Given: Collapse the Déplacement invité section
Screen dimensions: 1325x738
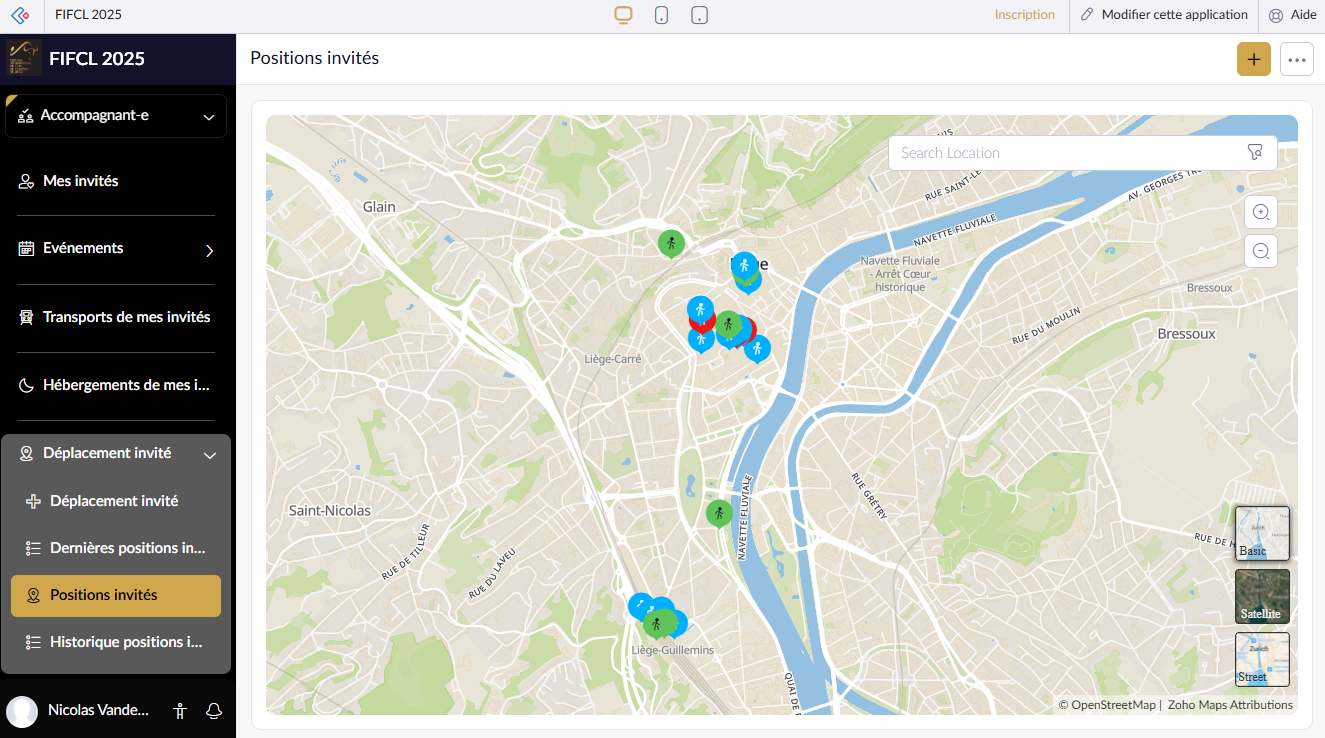Looking at the screenshot, I should pyautogui.click(x=209, y=455).
